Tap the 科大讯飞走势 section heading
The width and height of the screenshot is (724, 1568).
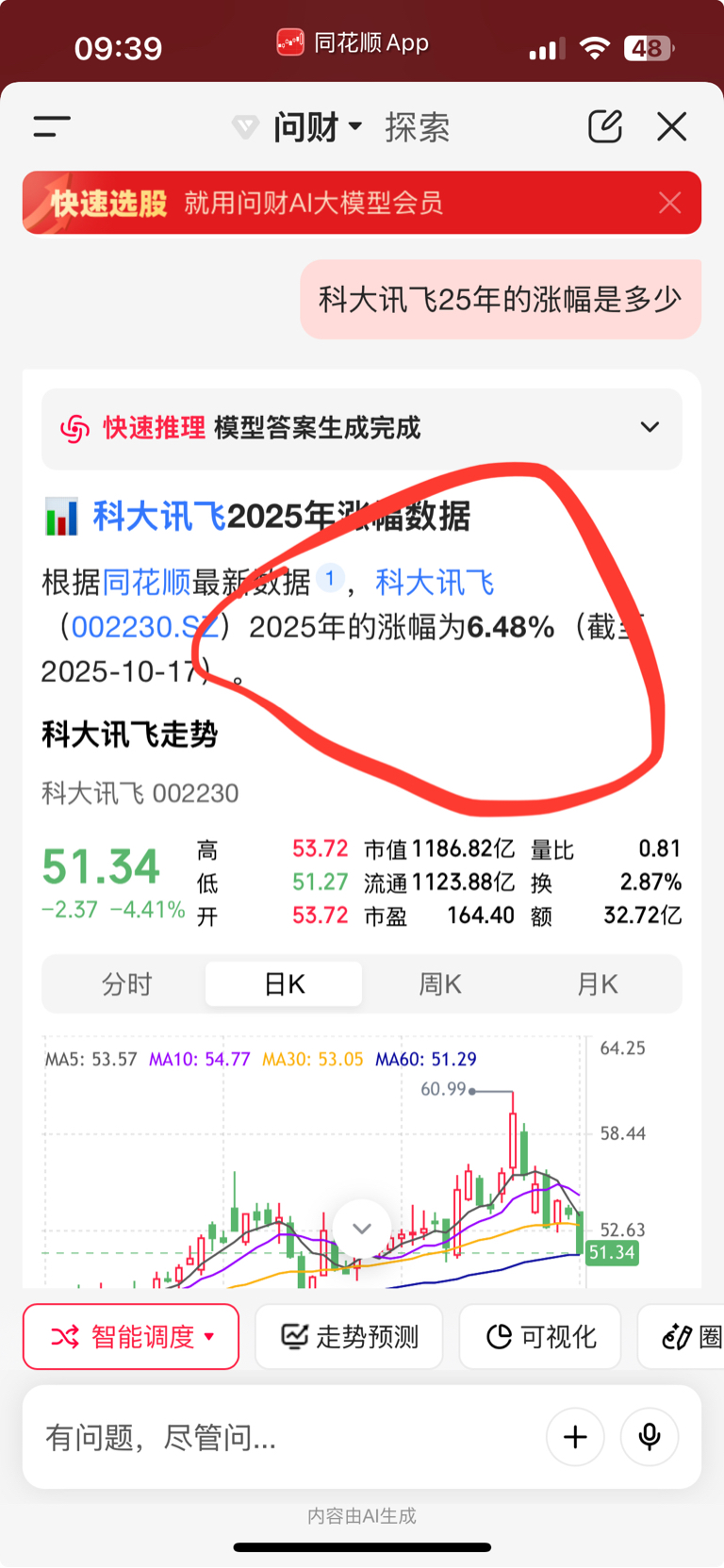coord(130,734)
